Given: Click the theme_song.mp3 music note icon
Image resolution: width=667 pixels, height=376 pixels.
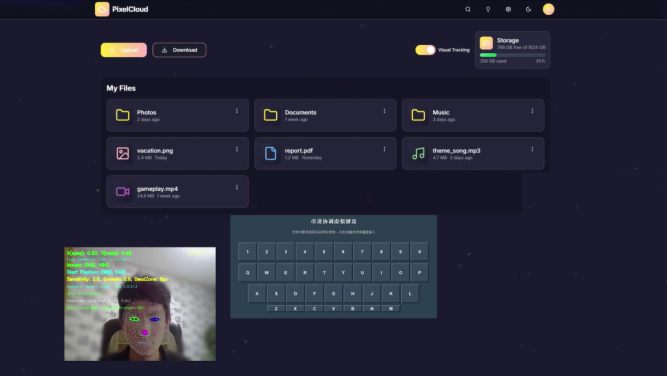Looking at the screenshot, I should point(418,153).
